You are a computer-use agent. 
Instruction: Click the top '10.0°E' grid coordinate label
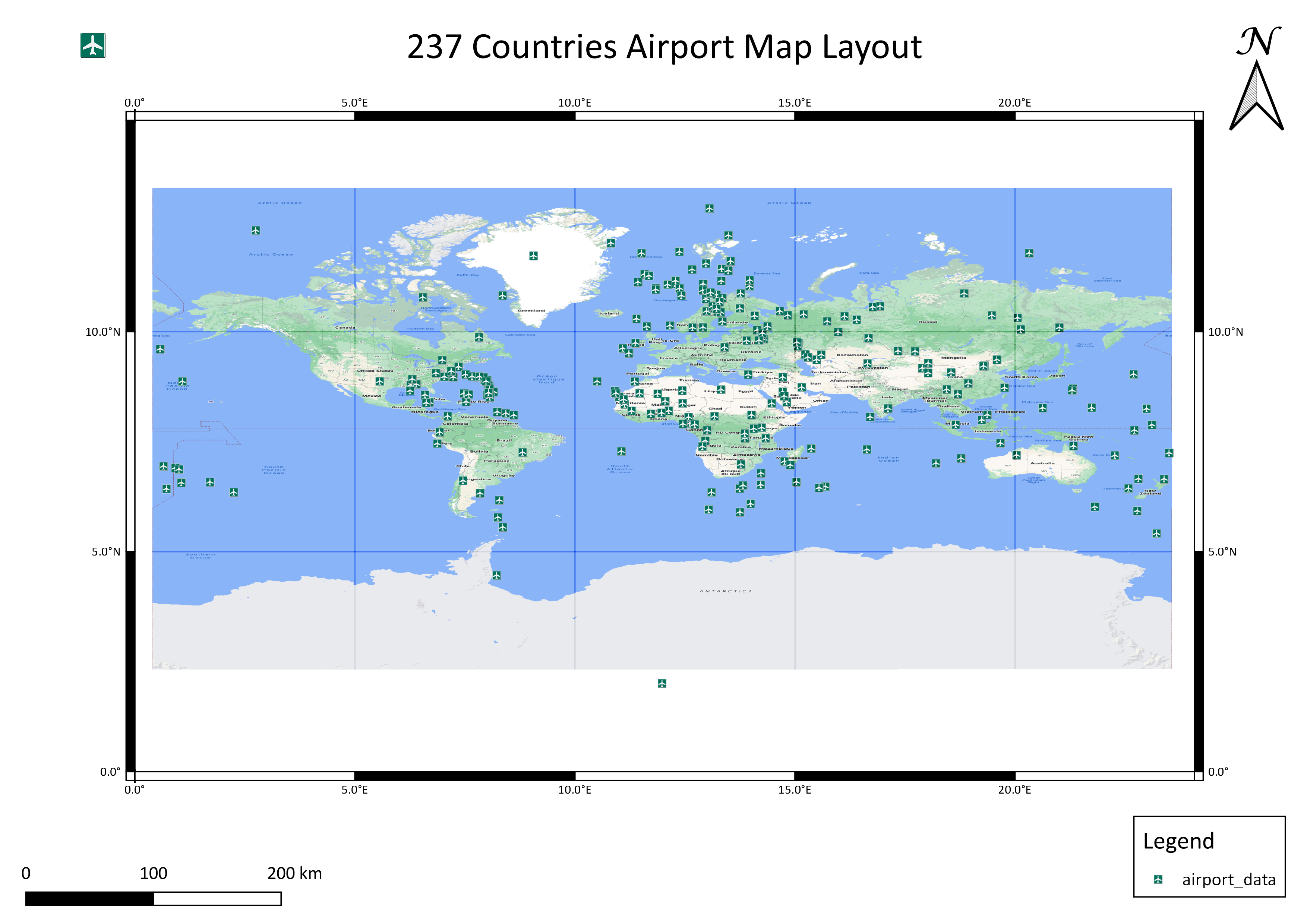574,103
